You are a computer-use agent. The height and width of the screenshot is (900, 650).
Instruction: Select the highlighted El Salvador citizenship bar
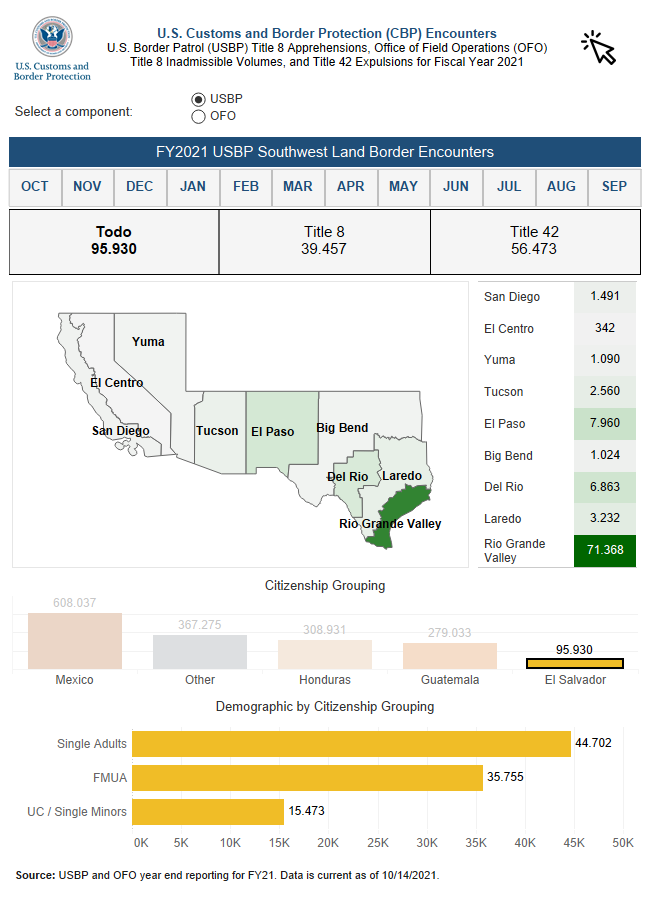pos(575,663)
